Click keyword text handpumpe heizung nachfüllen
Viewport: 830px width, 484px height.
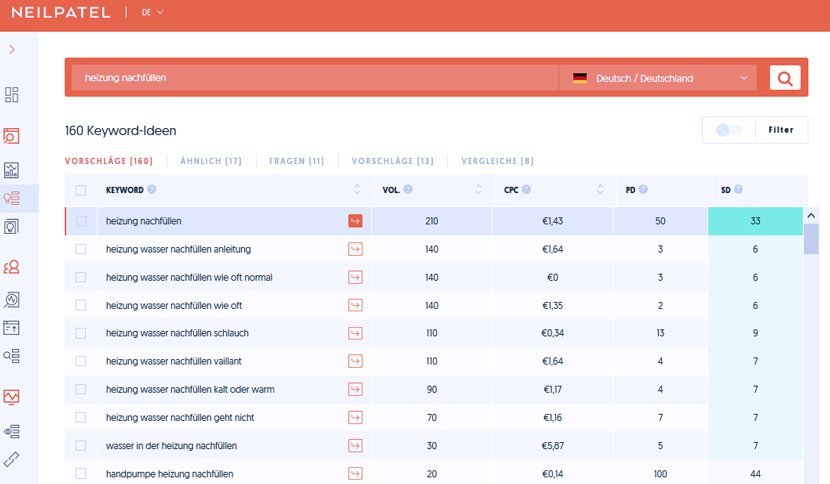[169, 474]
